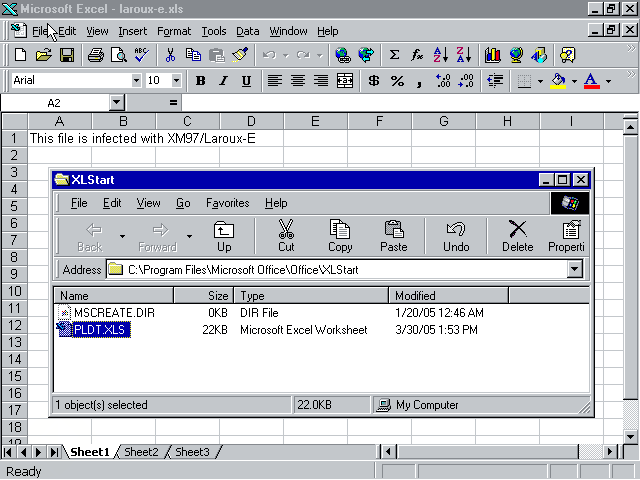Screen dimensions: 640x480
Task: Sort ascending A to Z
Action: click(441, 55)
